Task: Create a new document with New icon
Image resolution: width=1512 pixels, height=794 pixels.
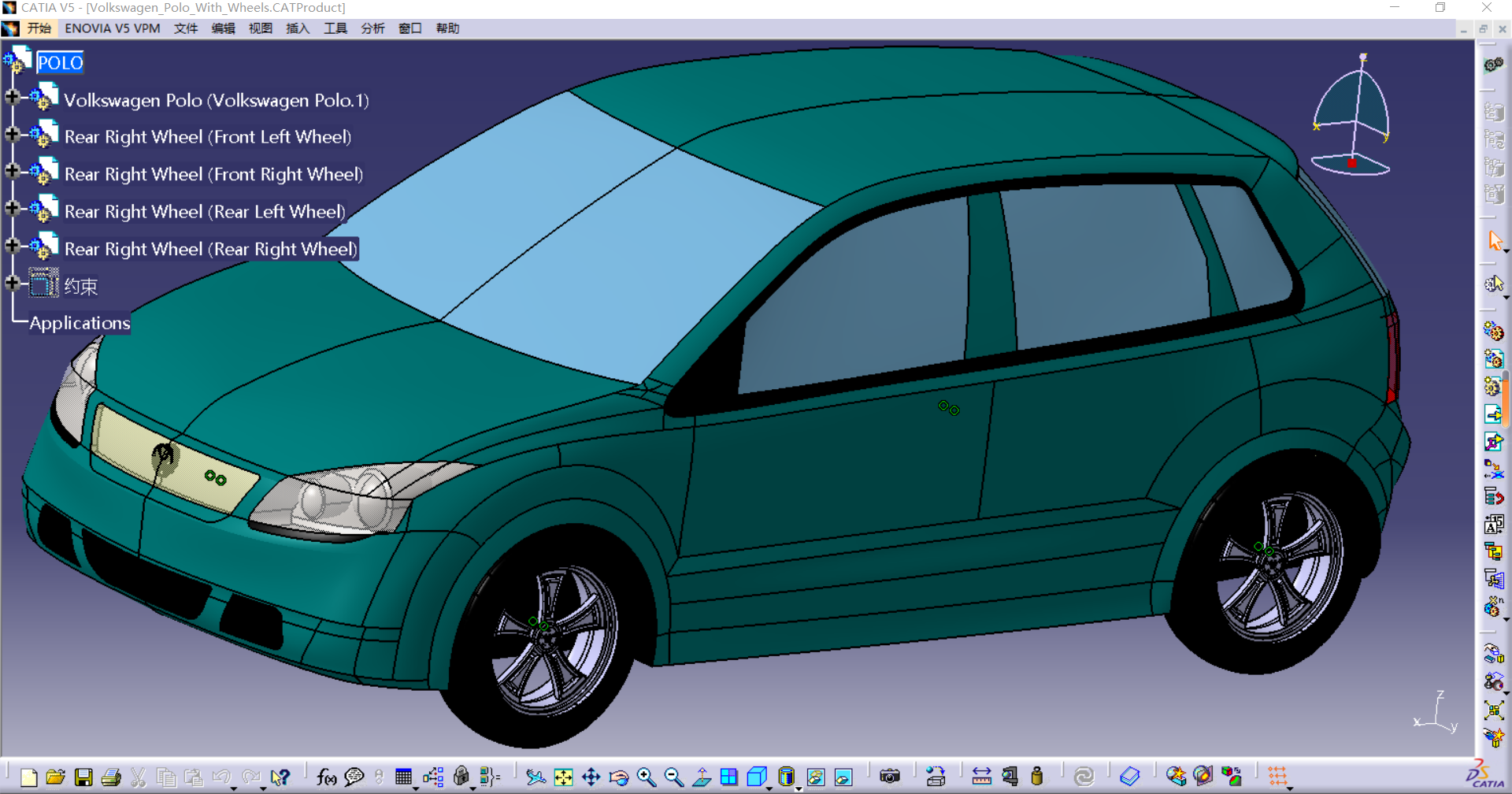Action: click(29, 777)
